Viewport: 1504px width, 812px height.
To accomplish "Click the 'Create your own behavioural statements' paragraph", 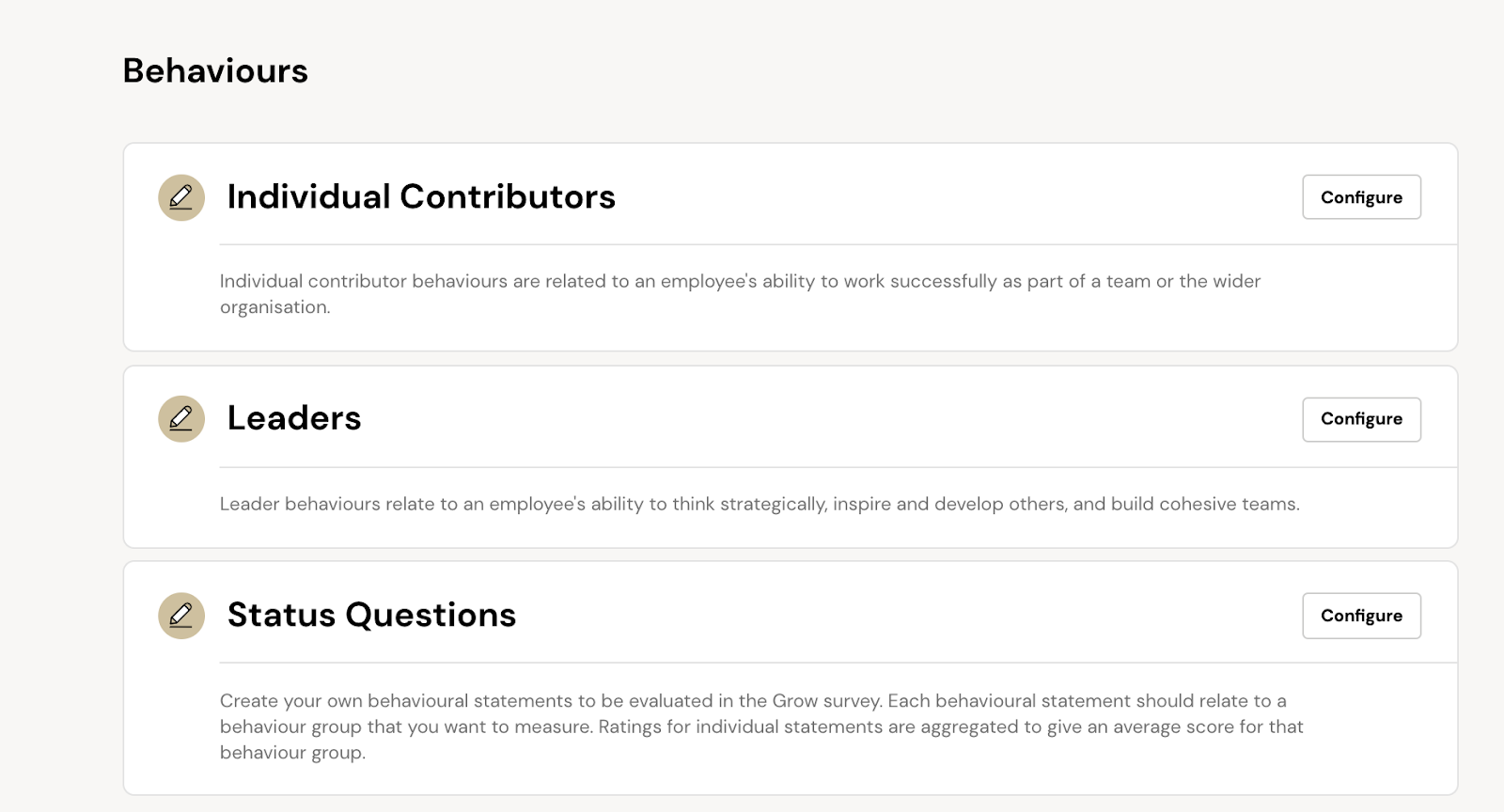I will pos(761,726).
